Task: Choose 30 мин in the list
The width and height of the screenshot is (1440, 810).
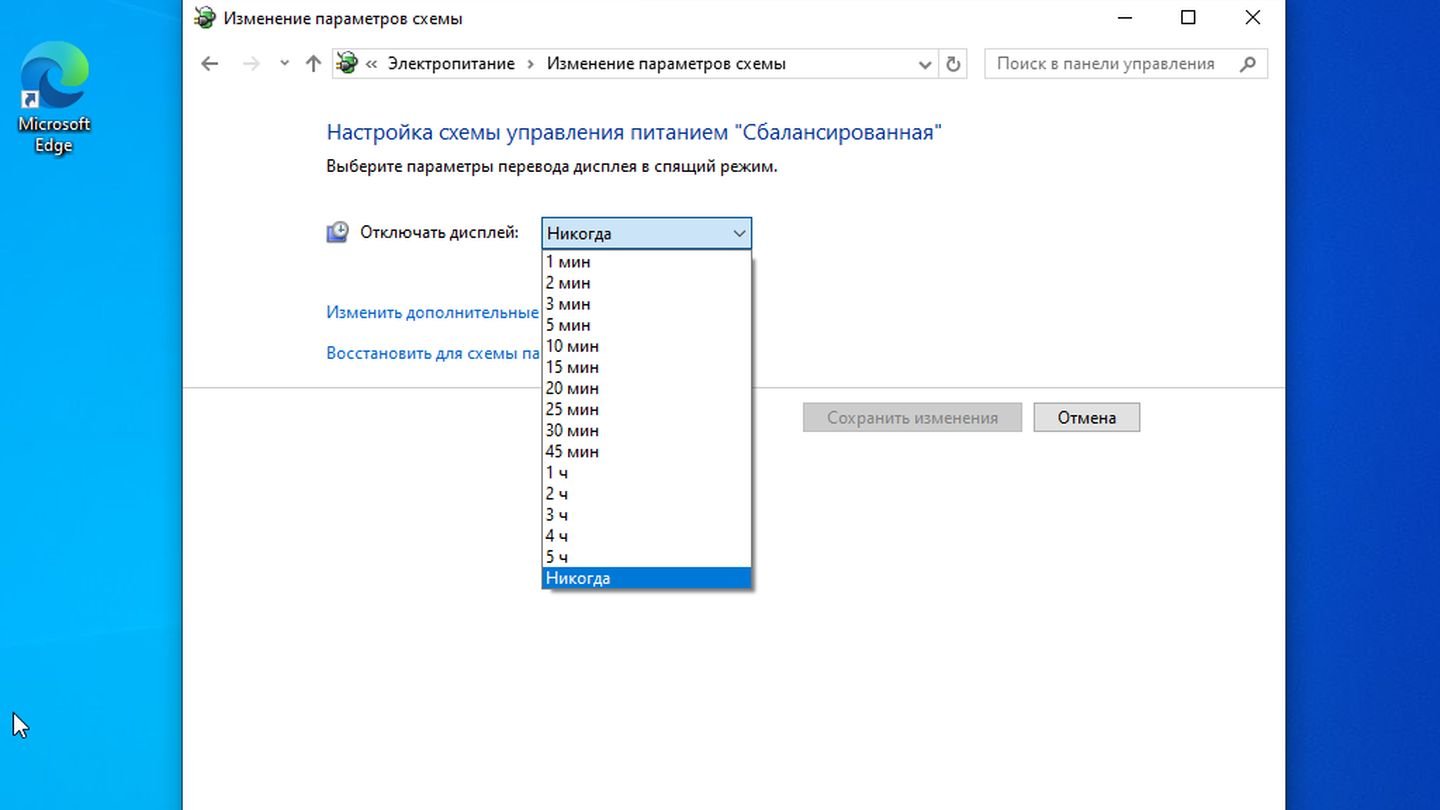Action: (647, 430)
